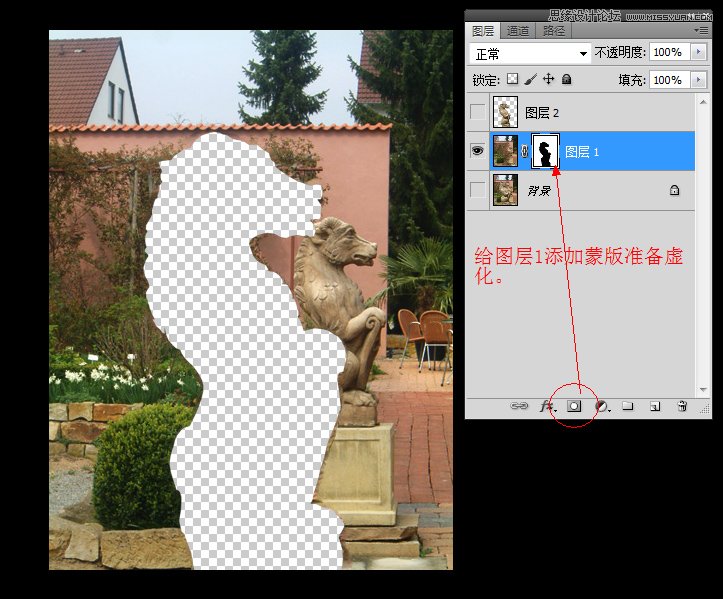This screenshot has width=723, height=599.
Task: Select the layer named 图层 1
Action: 581,151
